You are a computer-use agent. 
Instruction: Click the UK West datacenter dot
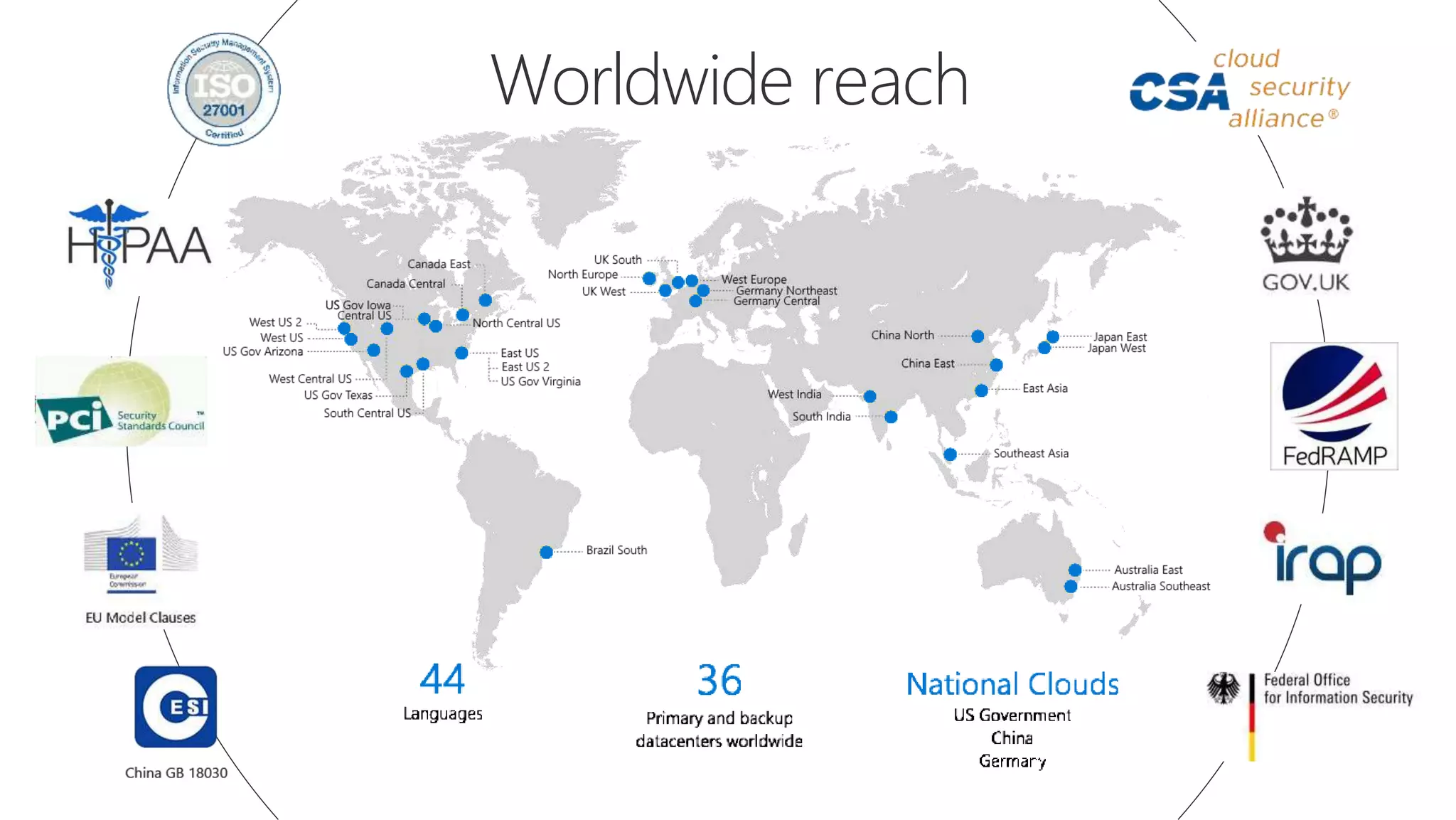665,290
